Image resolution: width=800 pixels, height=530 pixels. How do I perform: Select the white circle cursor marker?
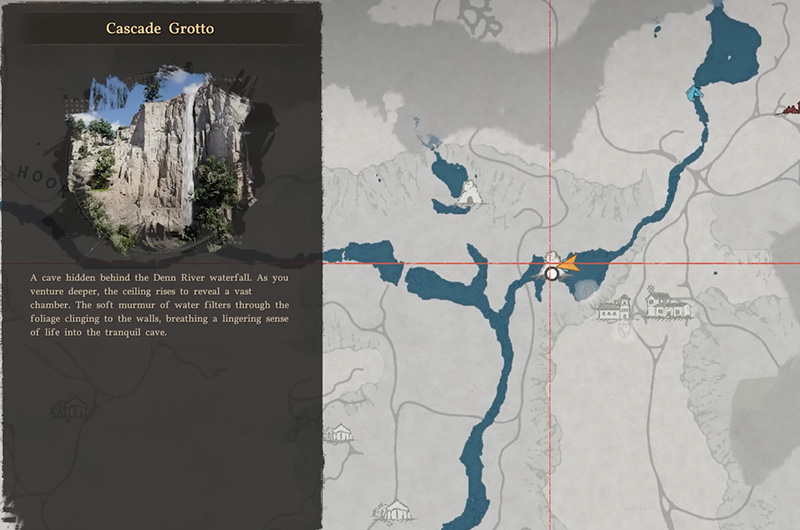click(x=550, y=272)
